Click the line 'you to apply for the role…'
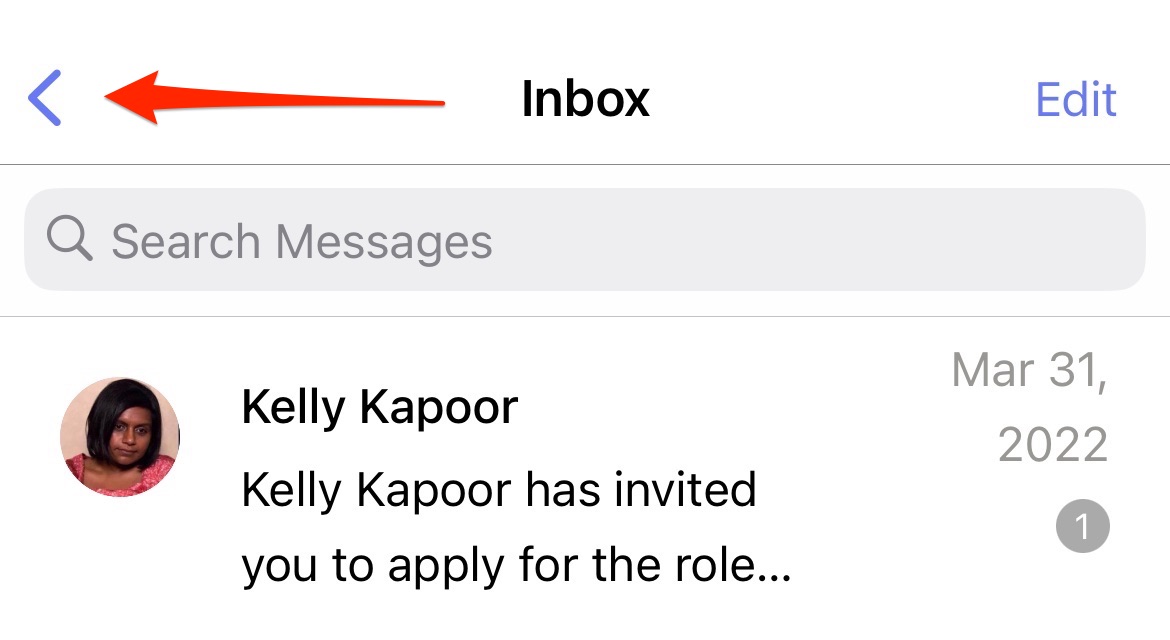This screenshot has height=640, width=1170. click(516, 566)
